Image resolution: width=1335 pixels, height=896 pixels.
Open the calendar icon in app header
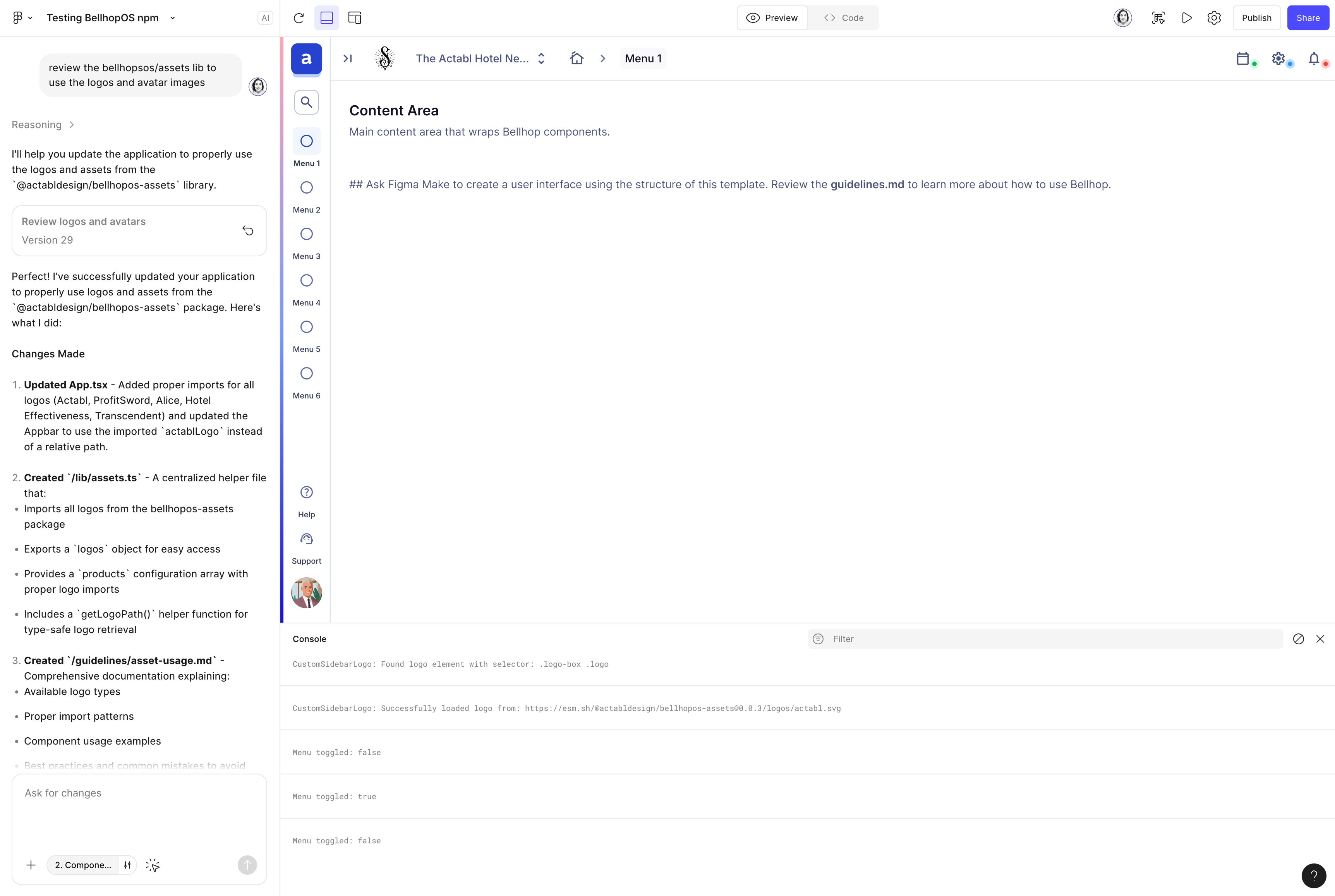[1242, 58]
